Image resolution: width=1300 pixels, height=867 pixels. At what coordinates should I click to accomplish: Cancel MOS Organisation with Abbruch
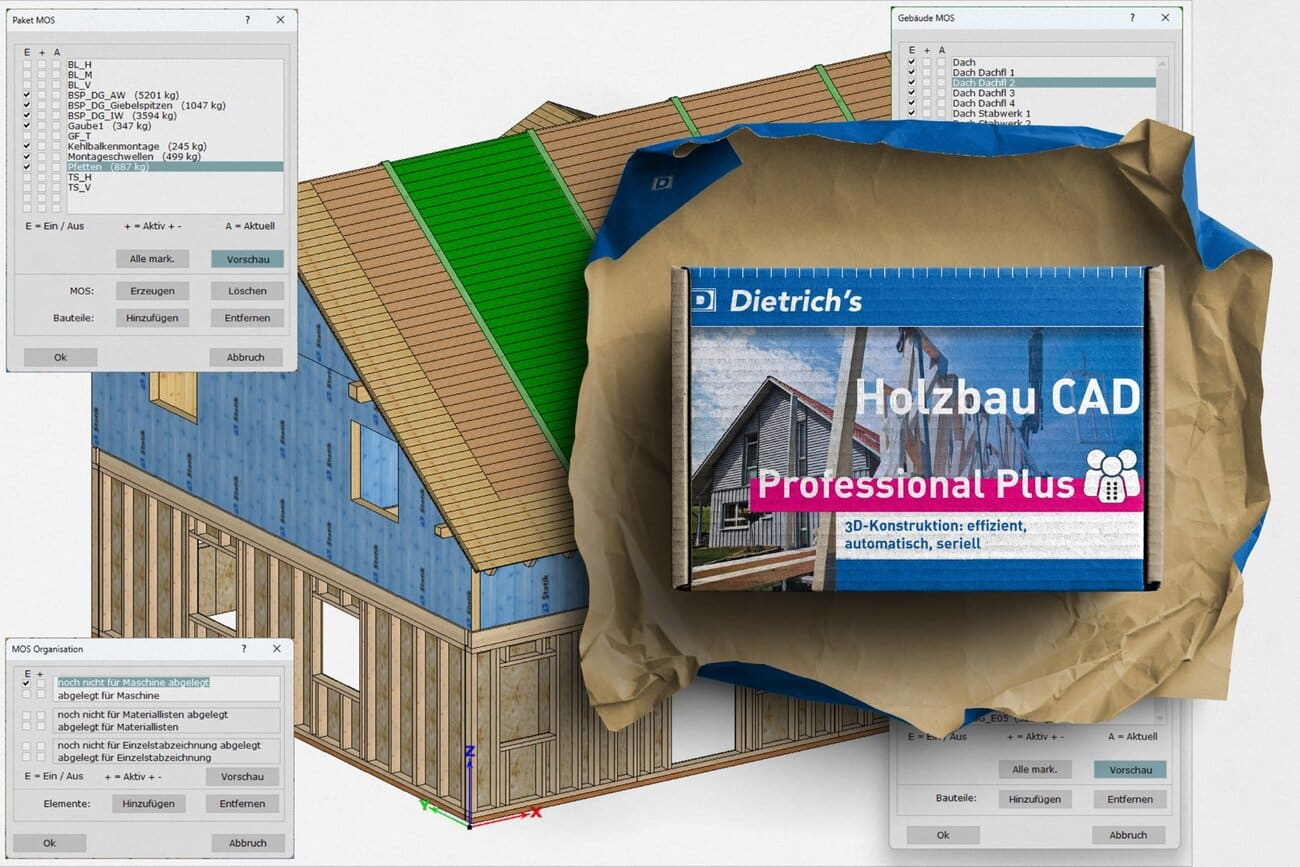pyautogui.click(x=248, y=843)
